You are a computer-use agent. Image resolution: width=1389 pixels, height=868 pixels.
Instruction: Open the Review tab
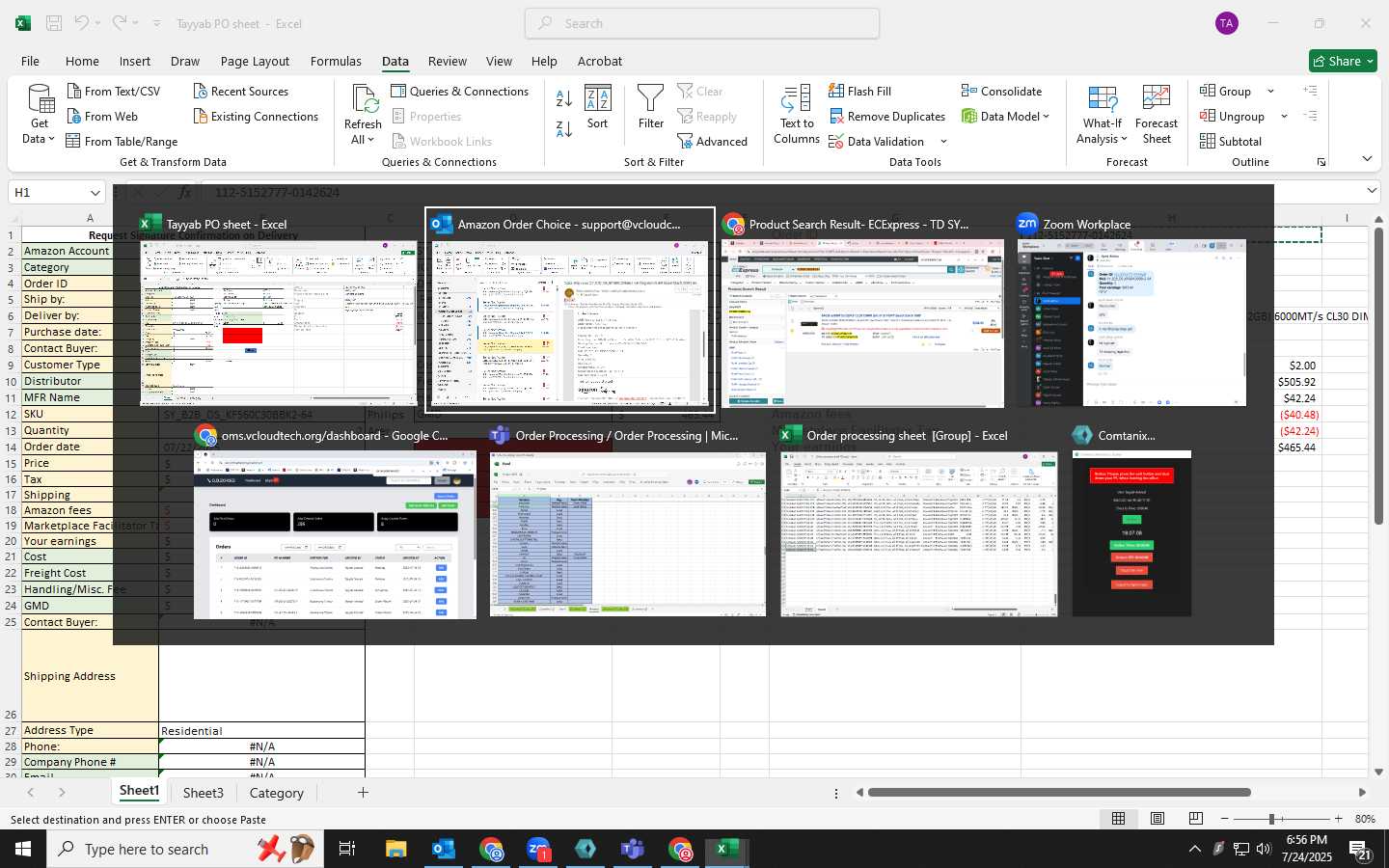[x=448, y=61]
